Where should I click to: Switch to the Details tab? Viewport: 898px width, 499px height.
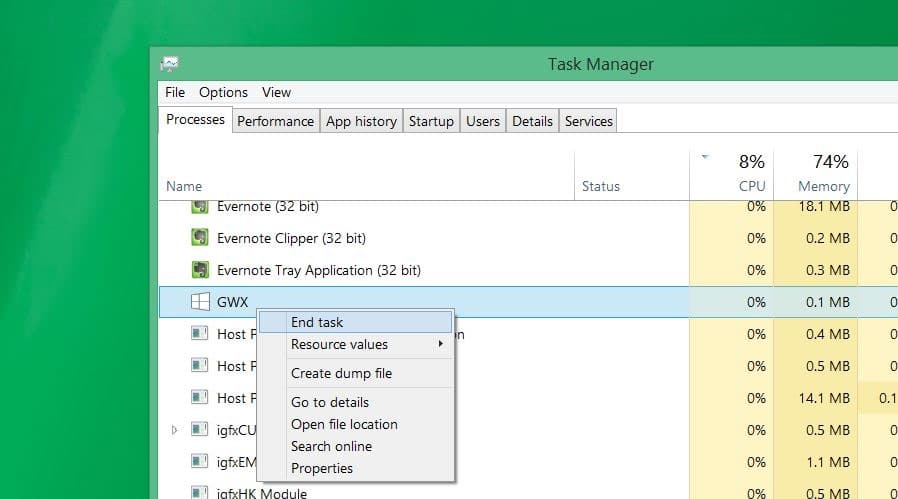532,121
